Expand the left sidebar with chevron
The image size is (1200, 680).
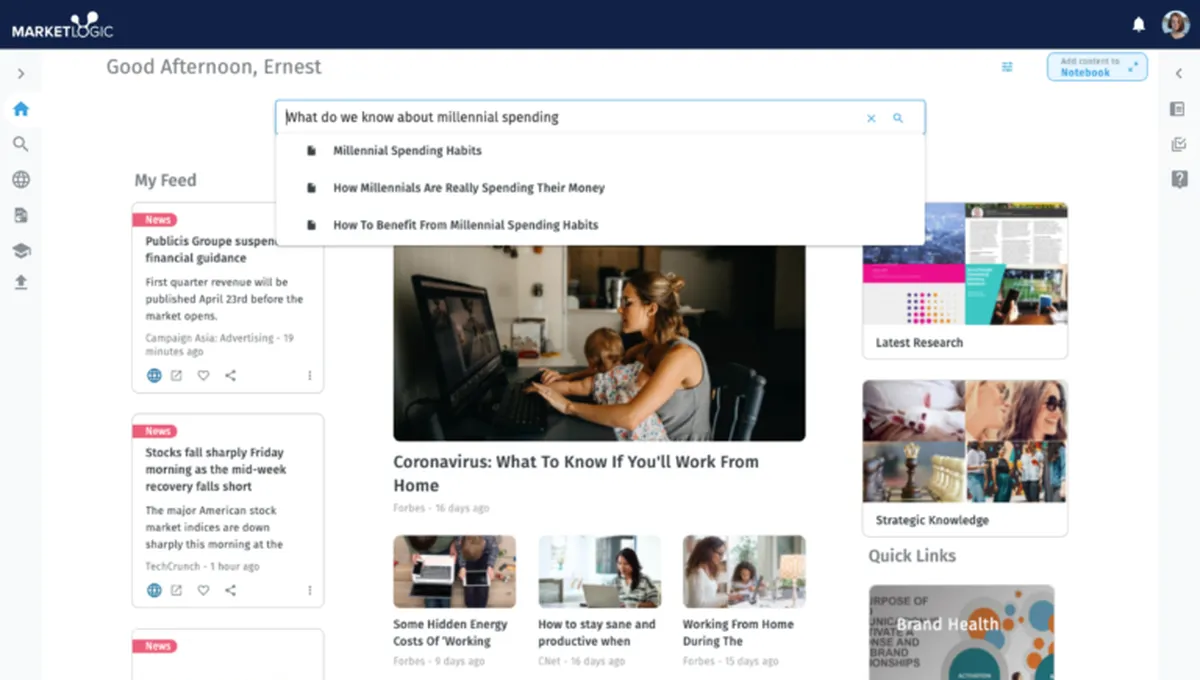[x=21, y=74]
